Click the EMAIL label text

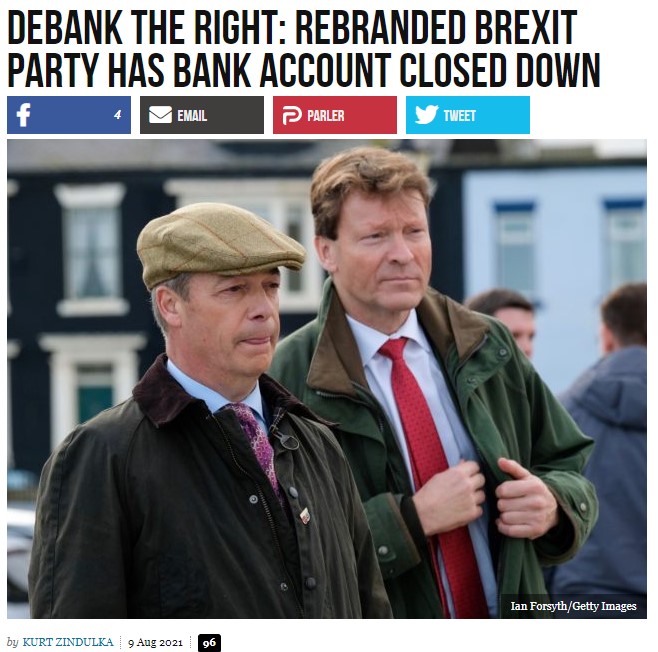click(x=192, y=115)
